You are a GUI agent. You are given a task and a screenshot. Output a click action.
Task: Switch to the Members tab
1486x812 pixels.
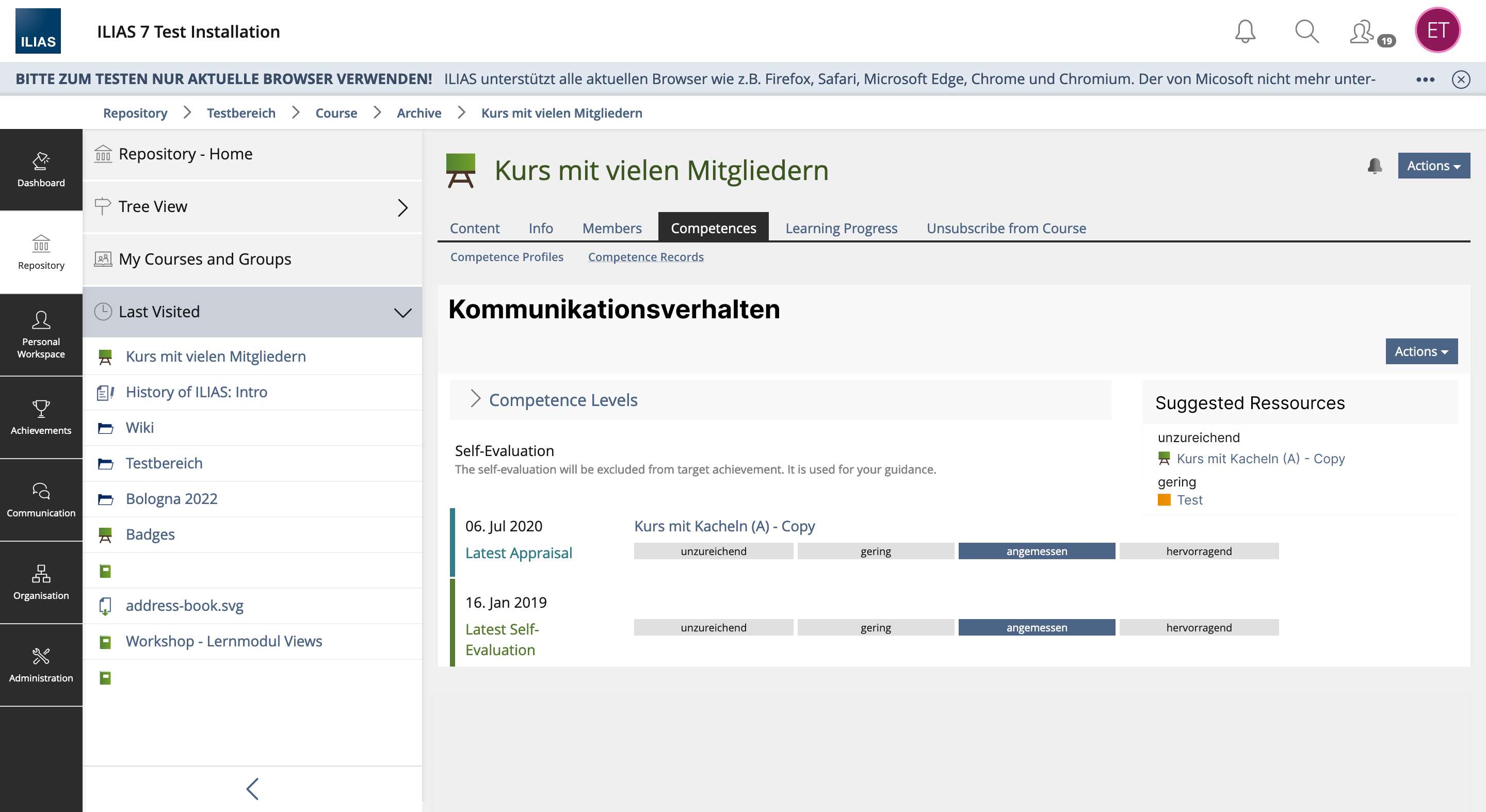pyautogui.click(x=611, y=229)
